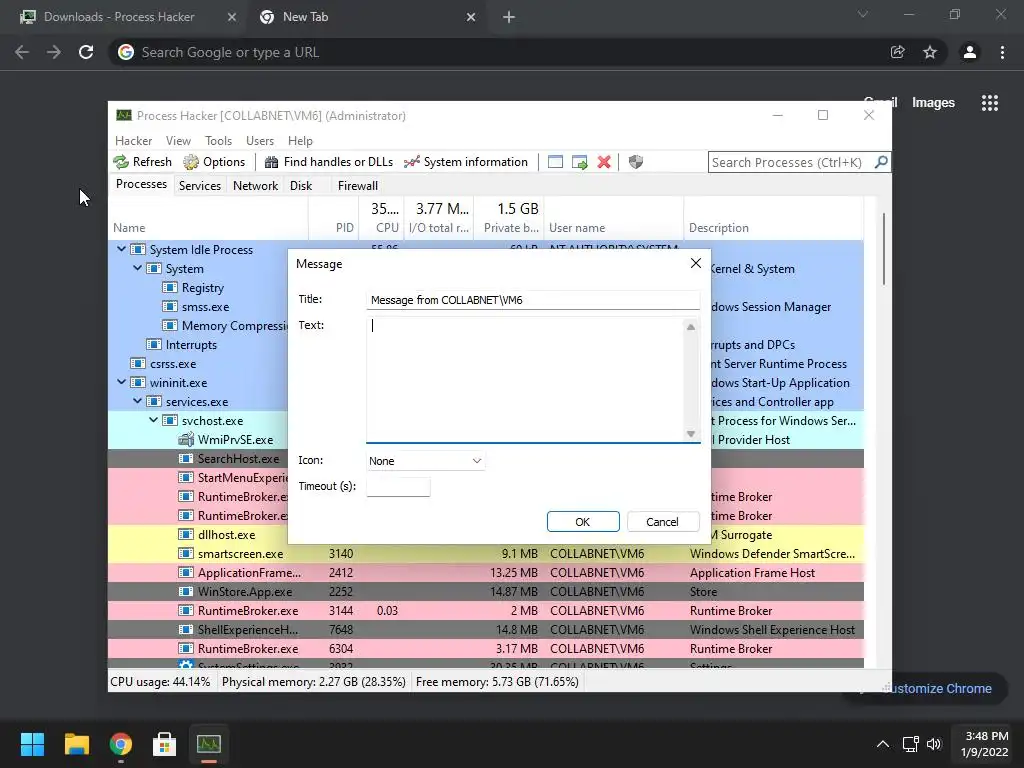This screenshot has height=768, width=1024.
Task: Click the magnifier icon in the process search box
Action: (x=881, y=162)
